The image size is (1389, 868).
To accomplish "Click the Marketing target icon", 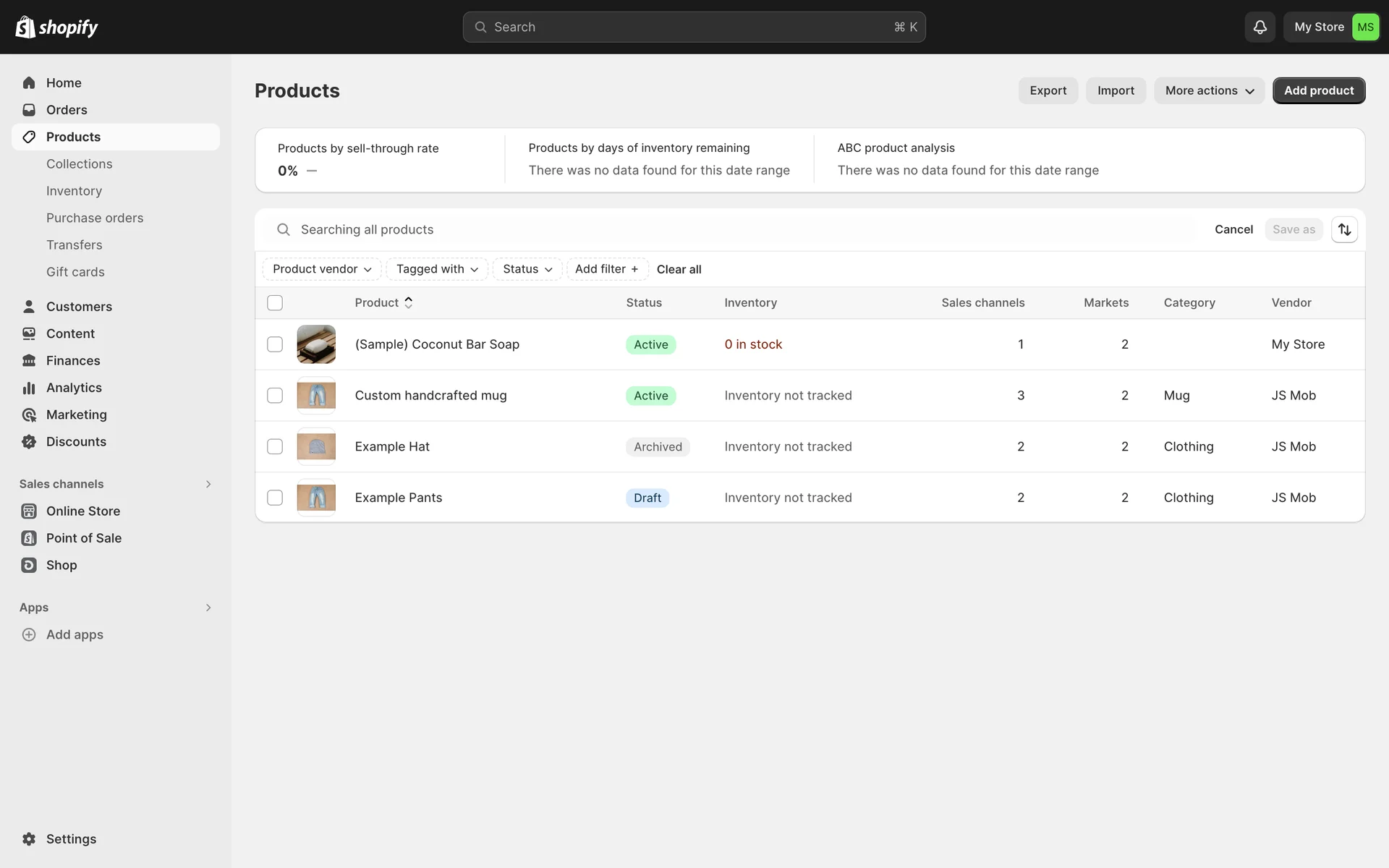I will tap(29, 415).
